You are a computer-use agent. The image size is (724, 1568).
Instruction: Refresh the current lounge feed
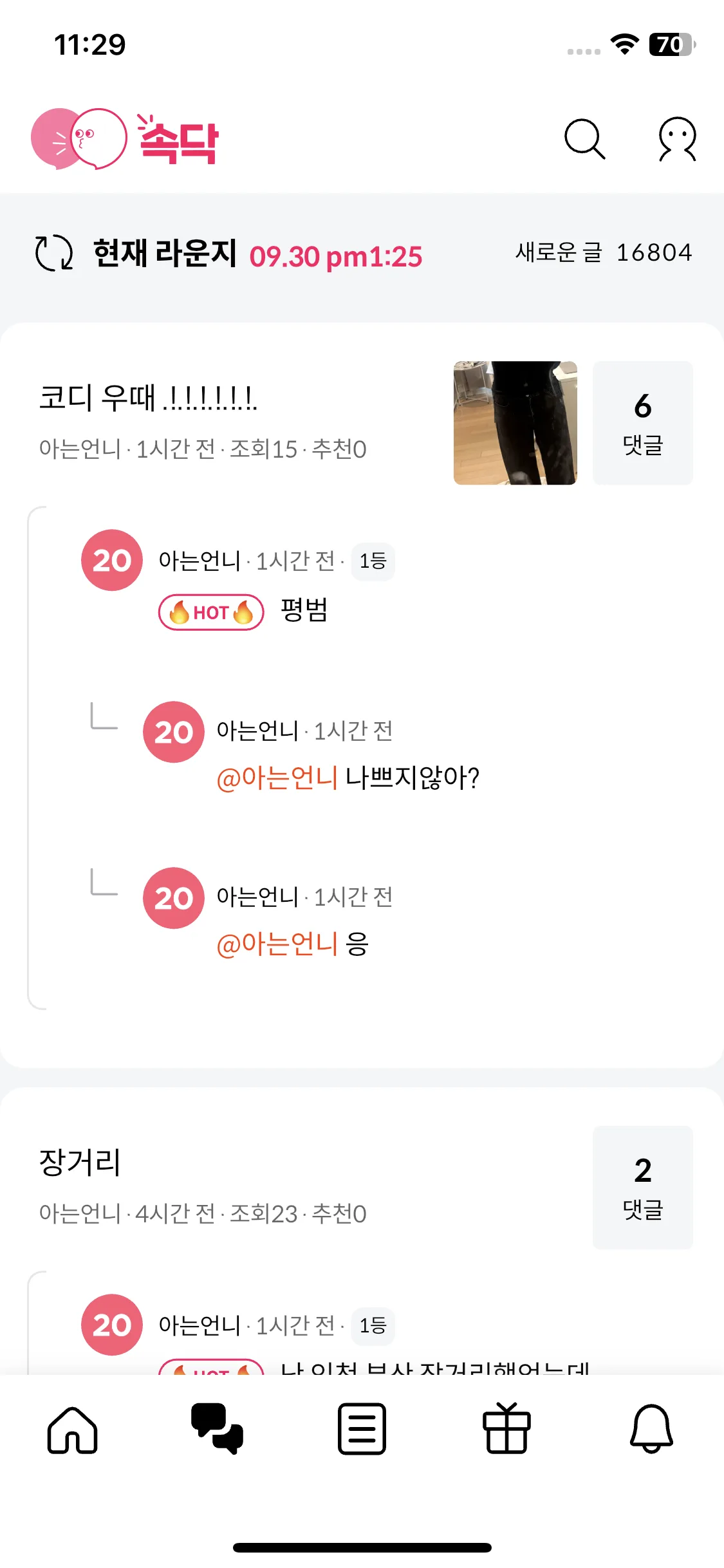[x=54, y=253]
